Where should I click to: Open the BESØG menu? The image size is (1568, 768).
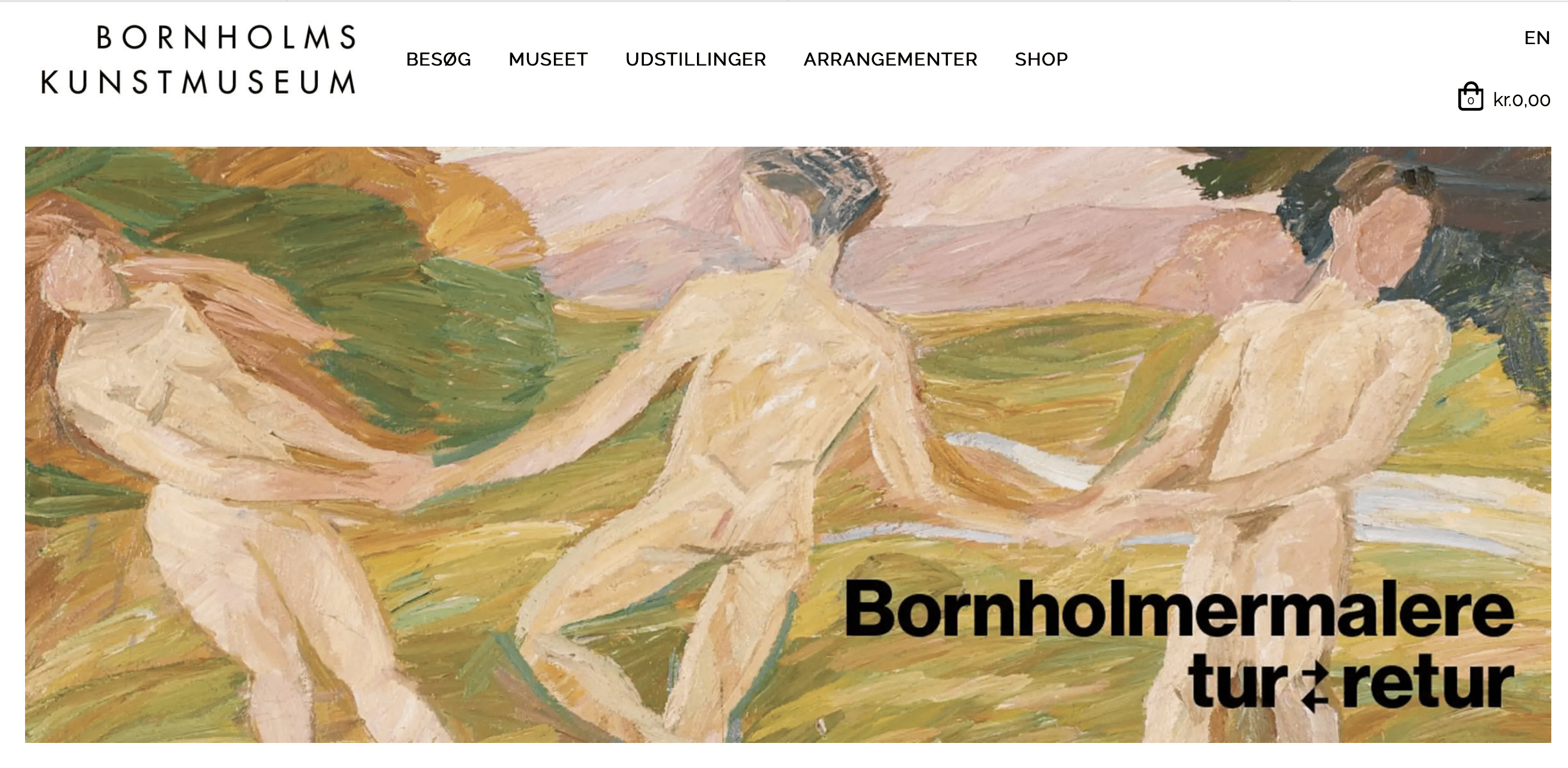point(438,59)
